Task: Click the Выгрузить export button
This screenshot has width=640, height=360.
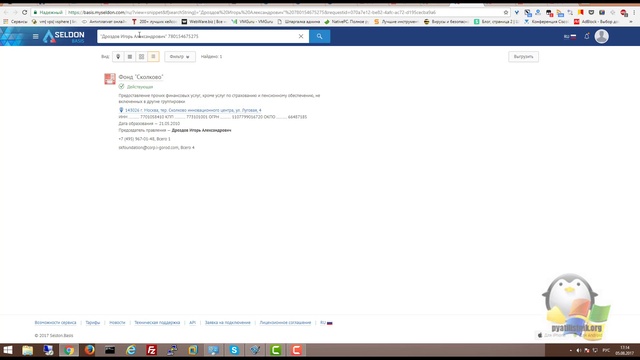Action: pyautogui.click(x=523, y=57)
